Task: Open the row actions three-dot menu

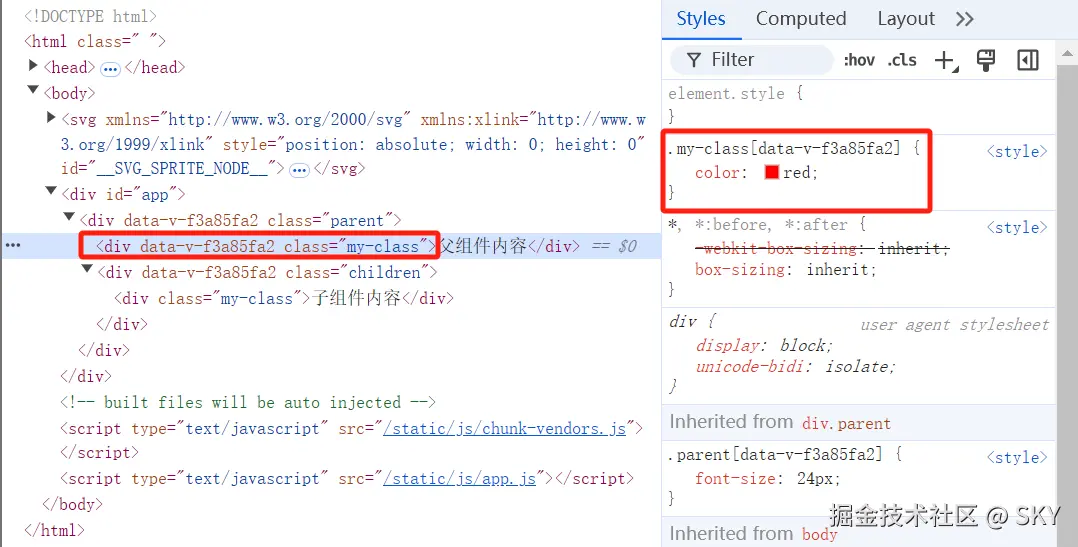Action: point(13,246)
